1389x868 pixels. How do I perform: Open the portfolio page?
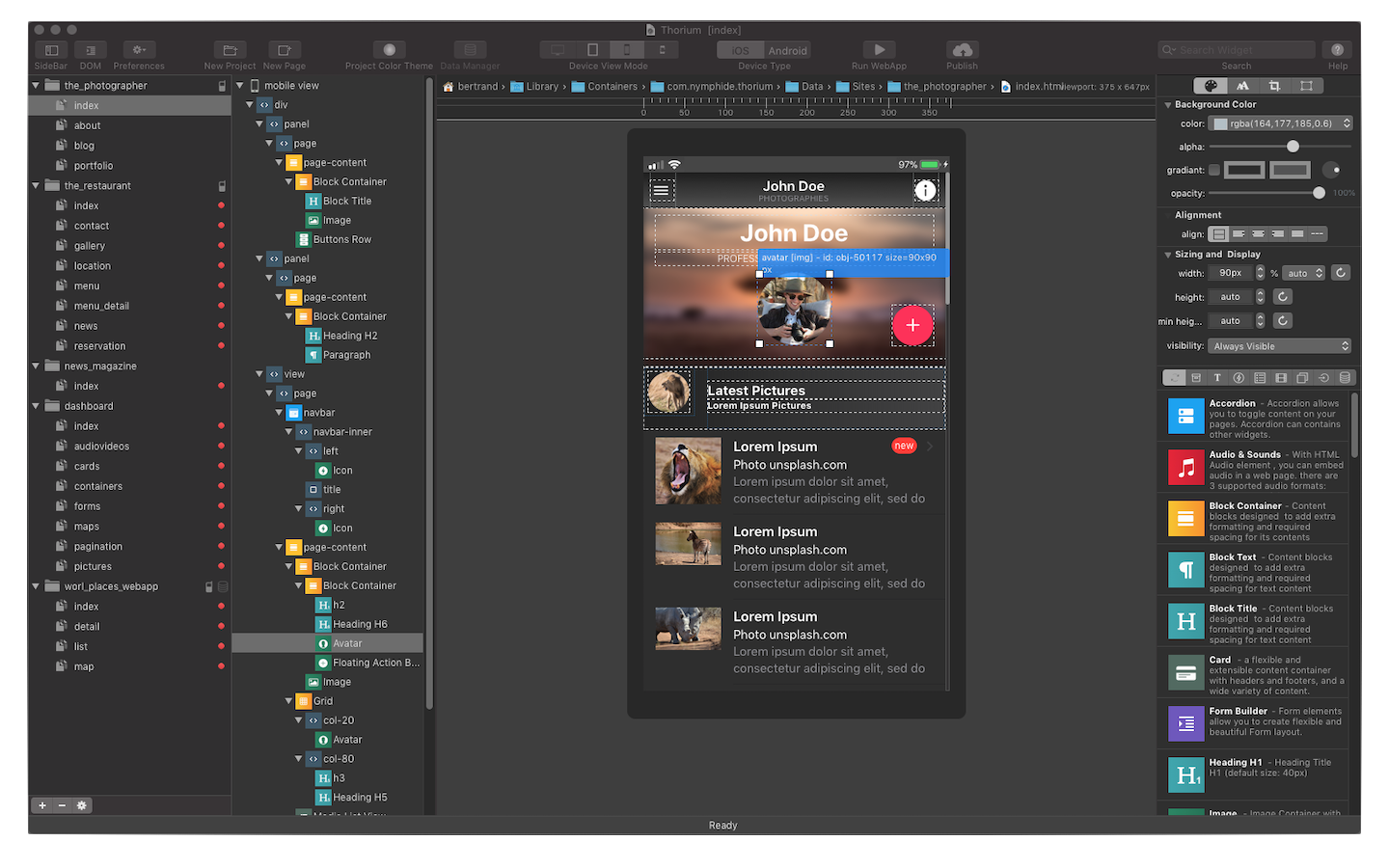coord(94,166)
